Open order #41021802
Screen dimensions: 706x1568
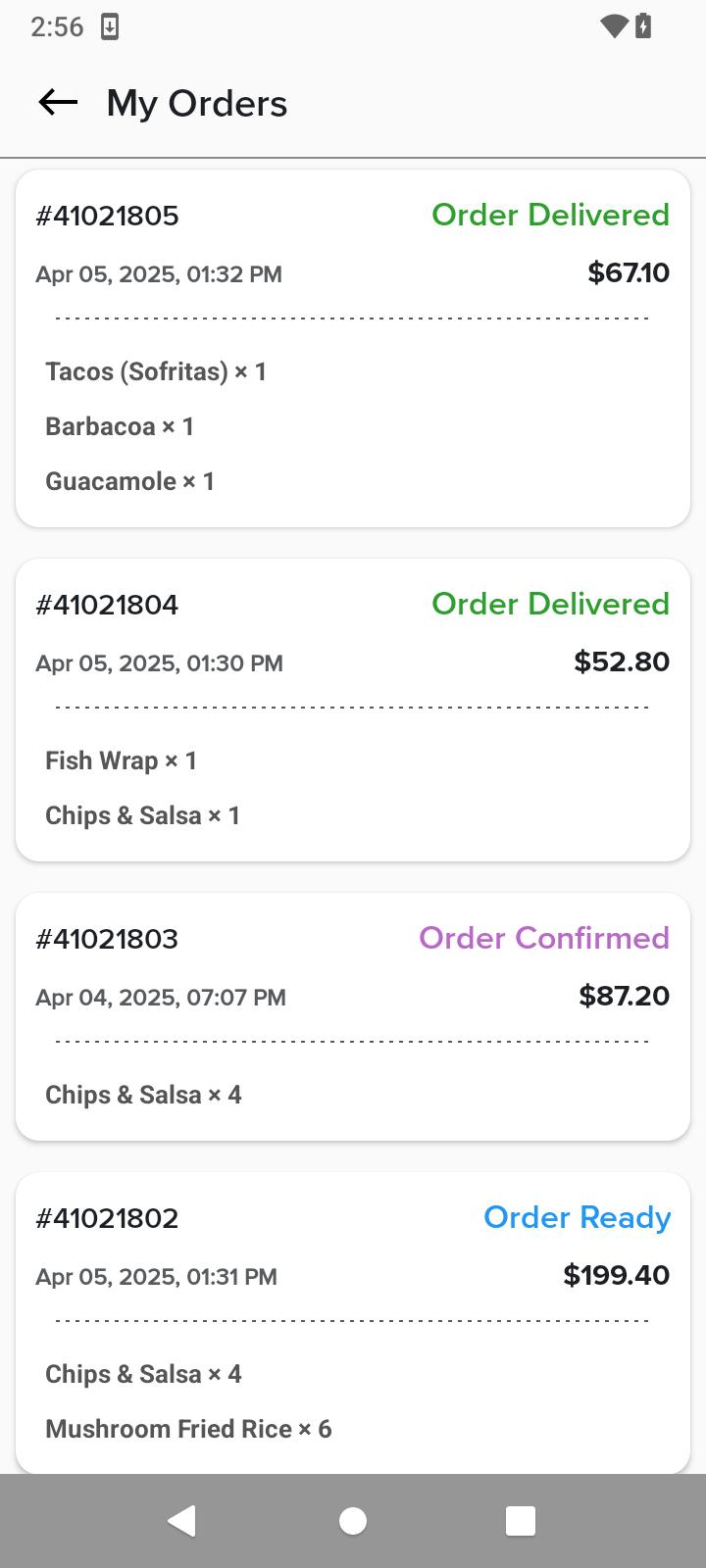point(353,1323)
